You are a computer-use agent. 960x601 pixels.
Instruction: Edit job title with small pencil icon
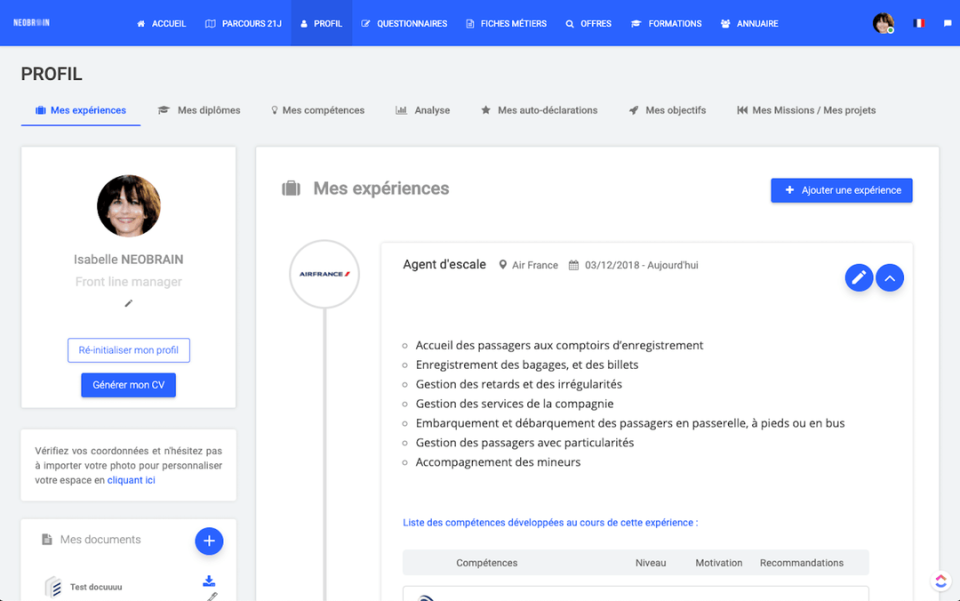tap(129, 303)
